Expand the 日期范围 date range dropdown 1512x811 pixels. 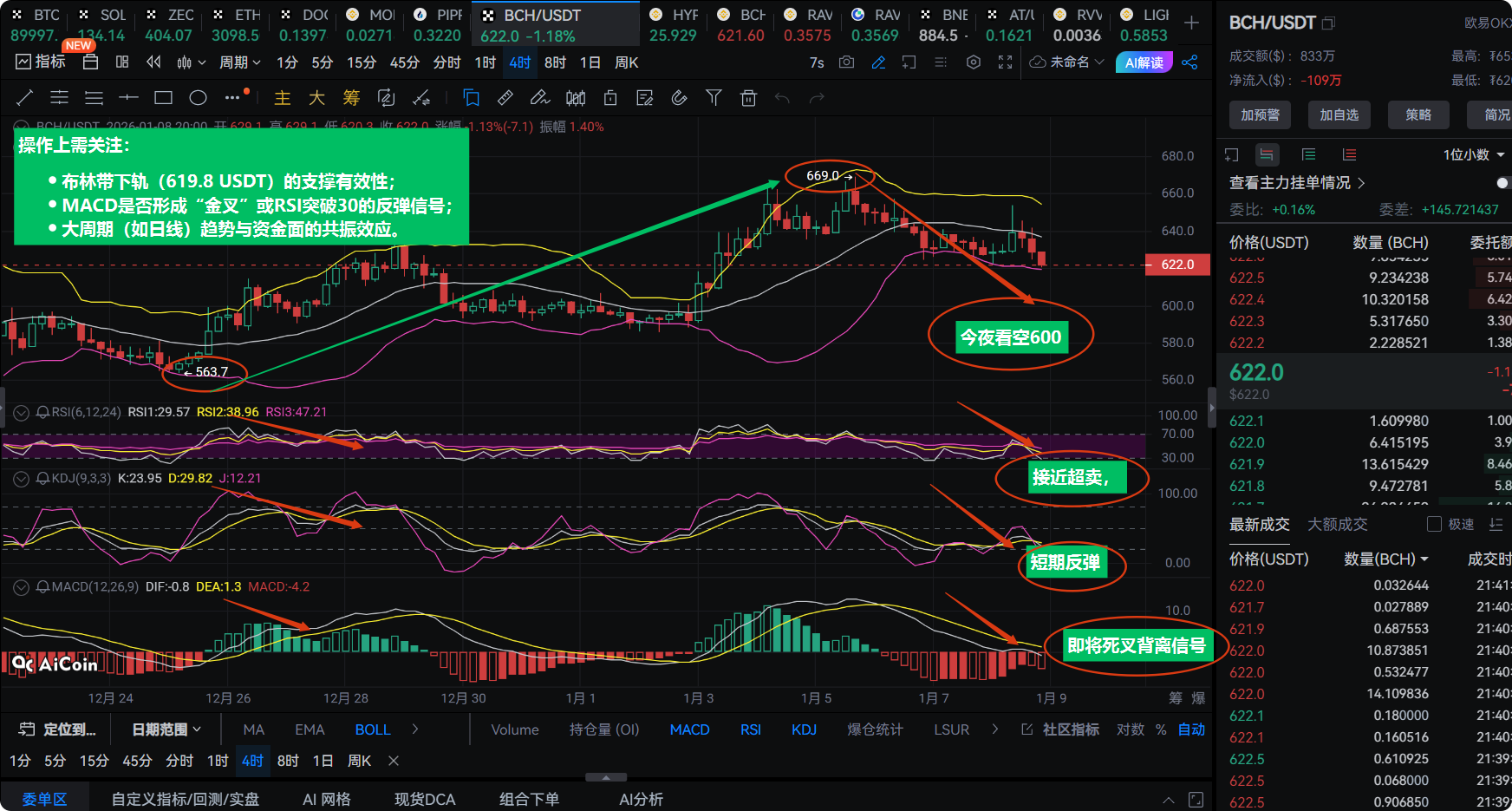[x=166, y=729]
